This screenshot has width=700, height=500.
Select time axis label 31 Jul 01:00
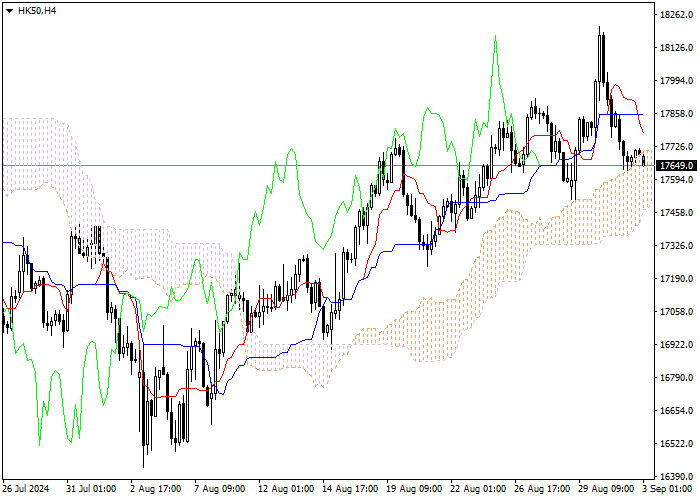[91, 488]
